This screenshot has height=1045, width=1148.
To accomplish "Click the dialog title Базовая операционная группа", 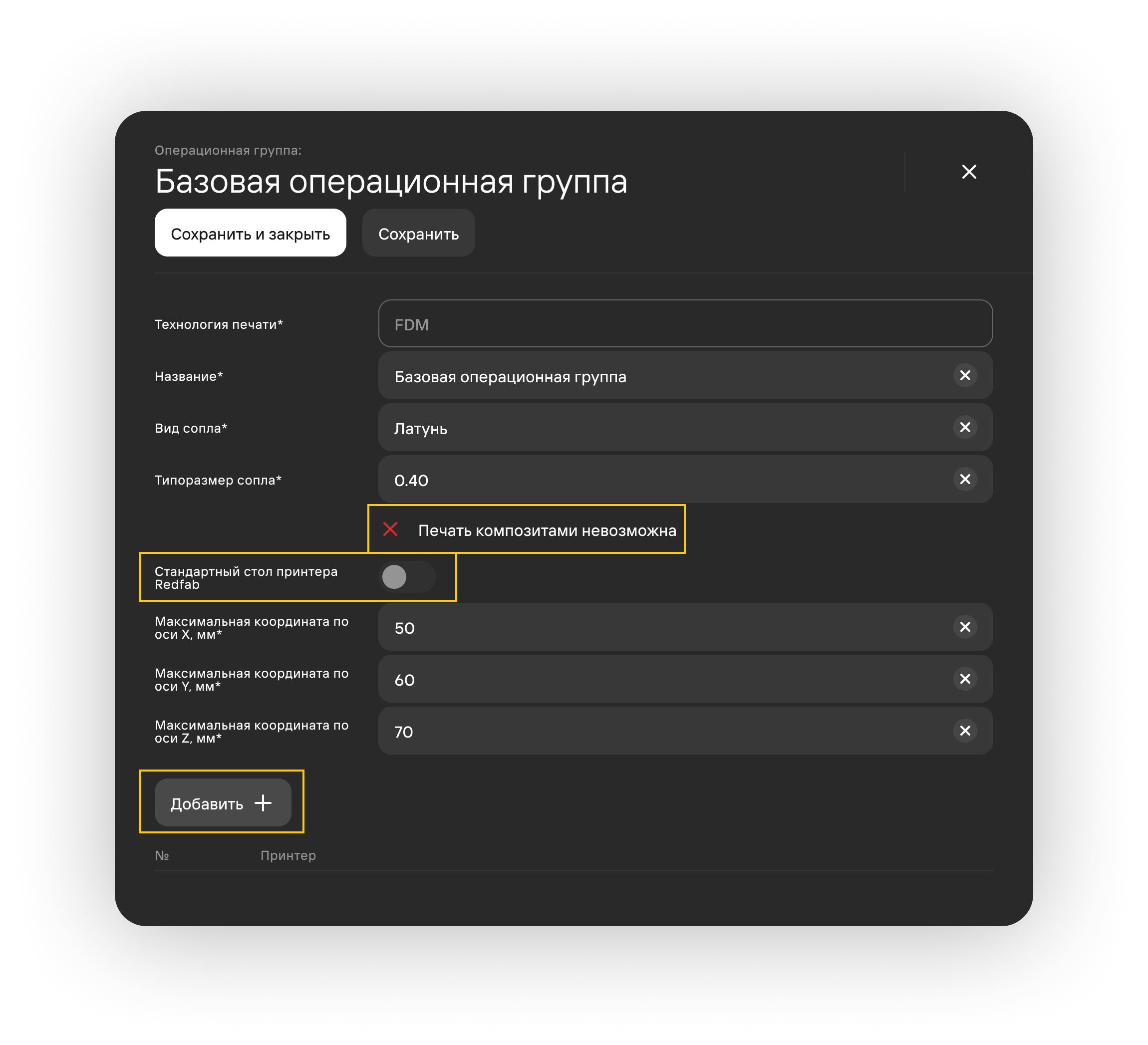I will pyautogui.click(x=391, y=182).
